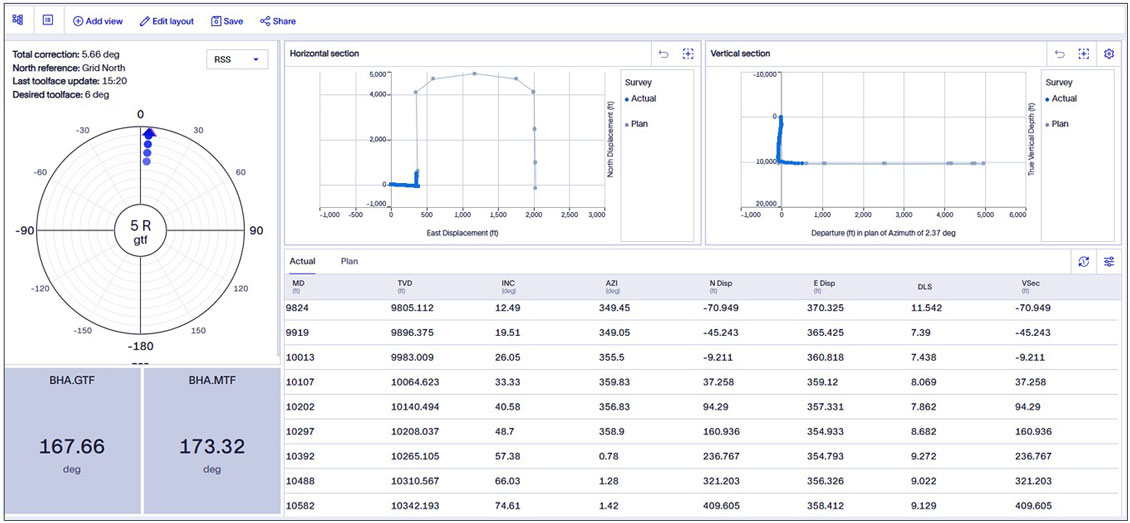
Task: Undo zoom in Horizontal section chart
Action: click(663, 54)
